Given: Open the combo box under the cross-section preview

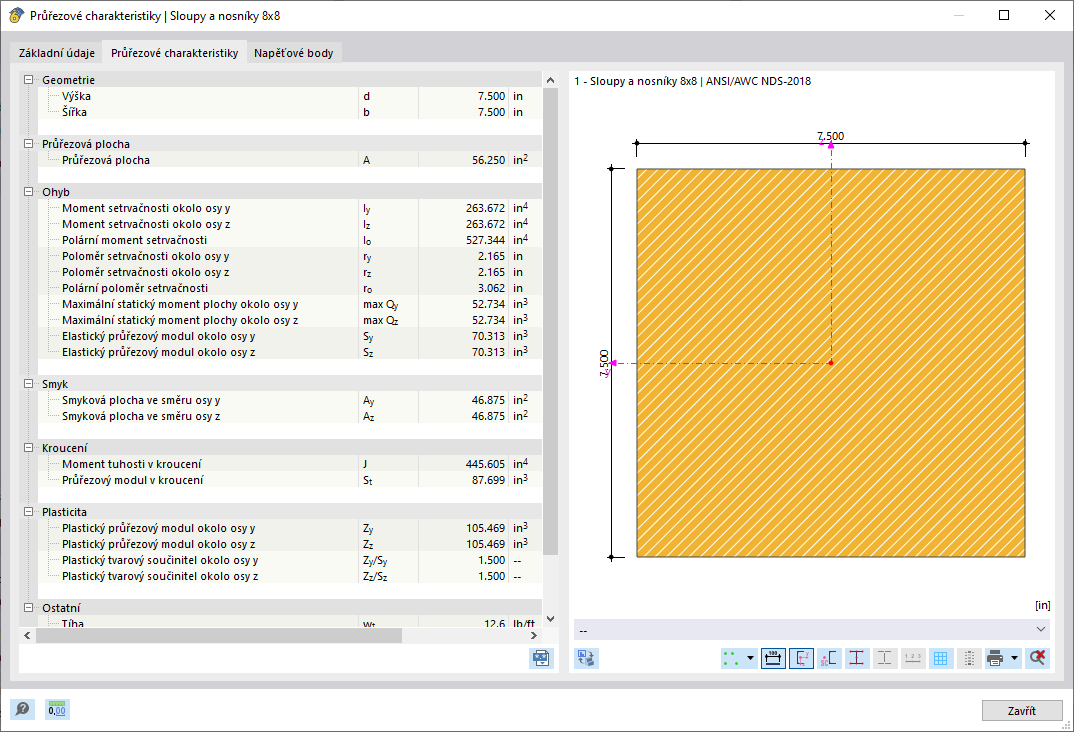Looking at the screenshot, I should tap(812, 629).
